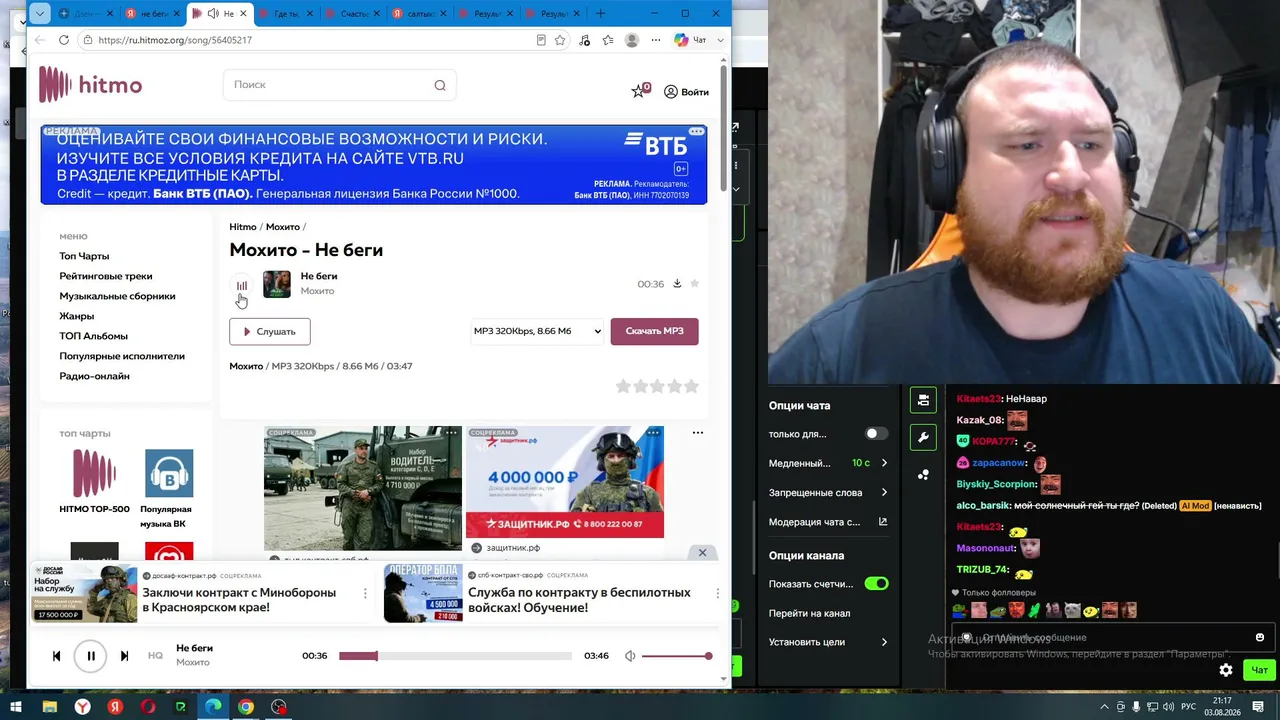Skip to the next track in the player

[124, 656]
